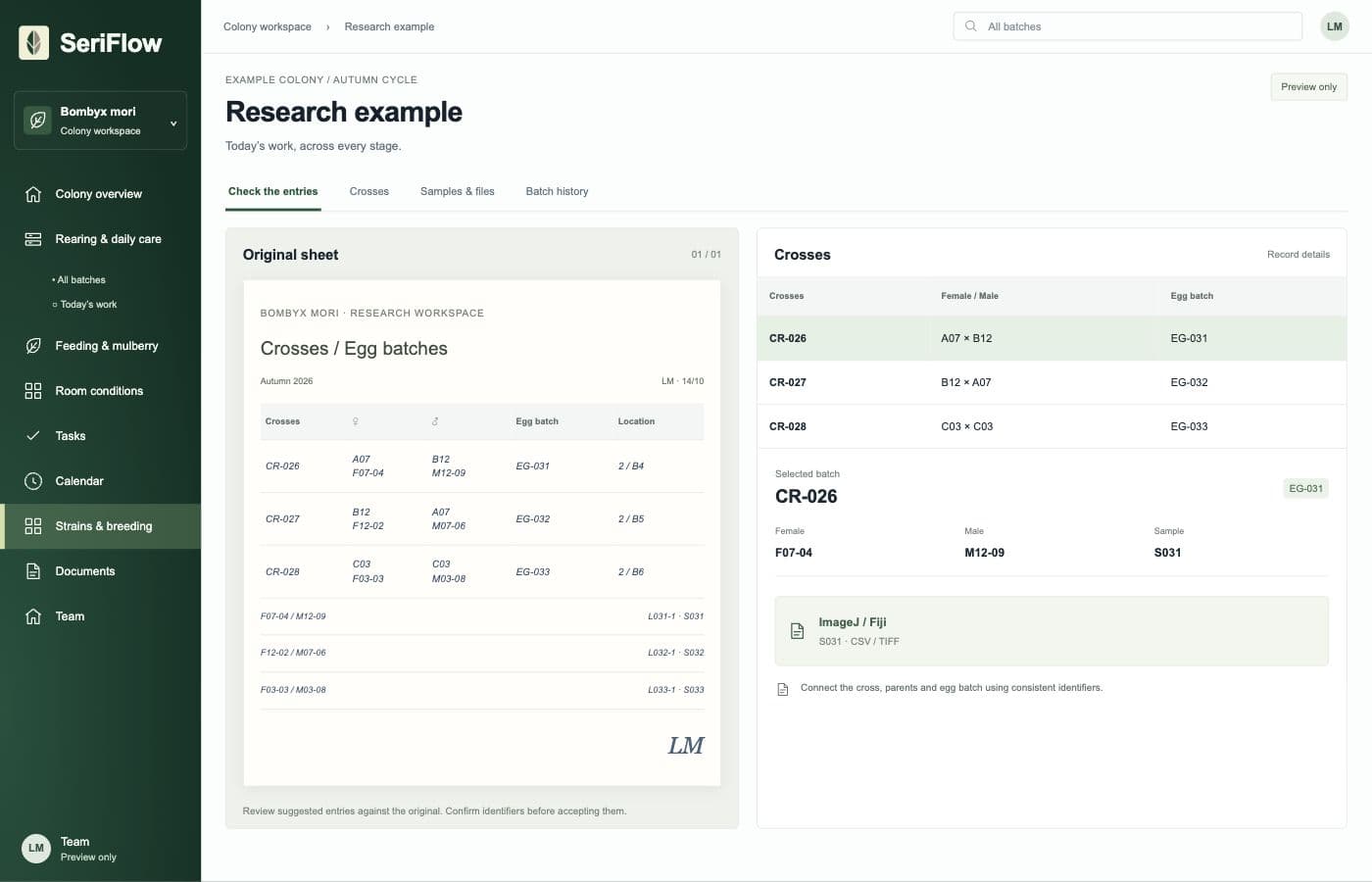Open Record details link
Image resolution: width=1372 pixels, height=882 pixels.
(1298, 255)
